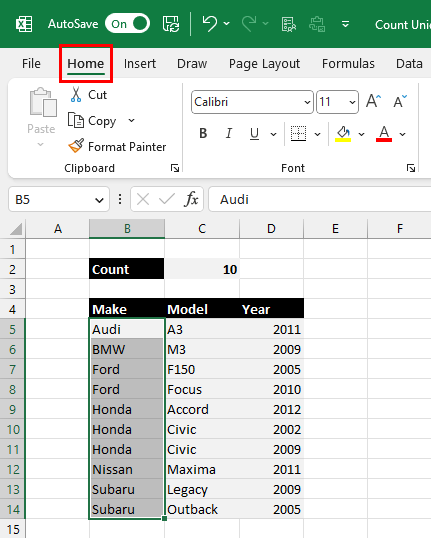Click the Select All corner triangle

coord(16,229)
